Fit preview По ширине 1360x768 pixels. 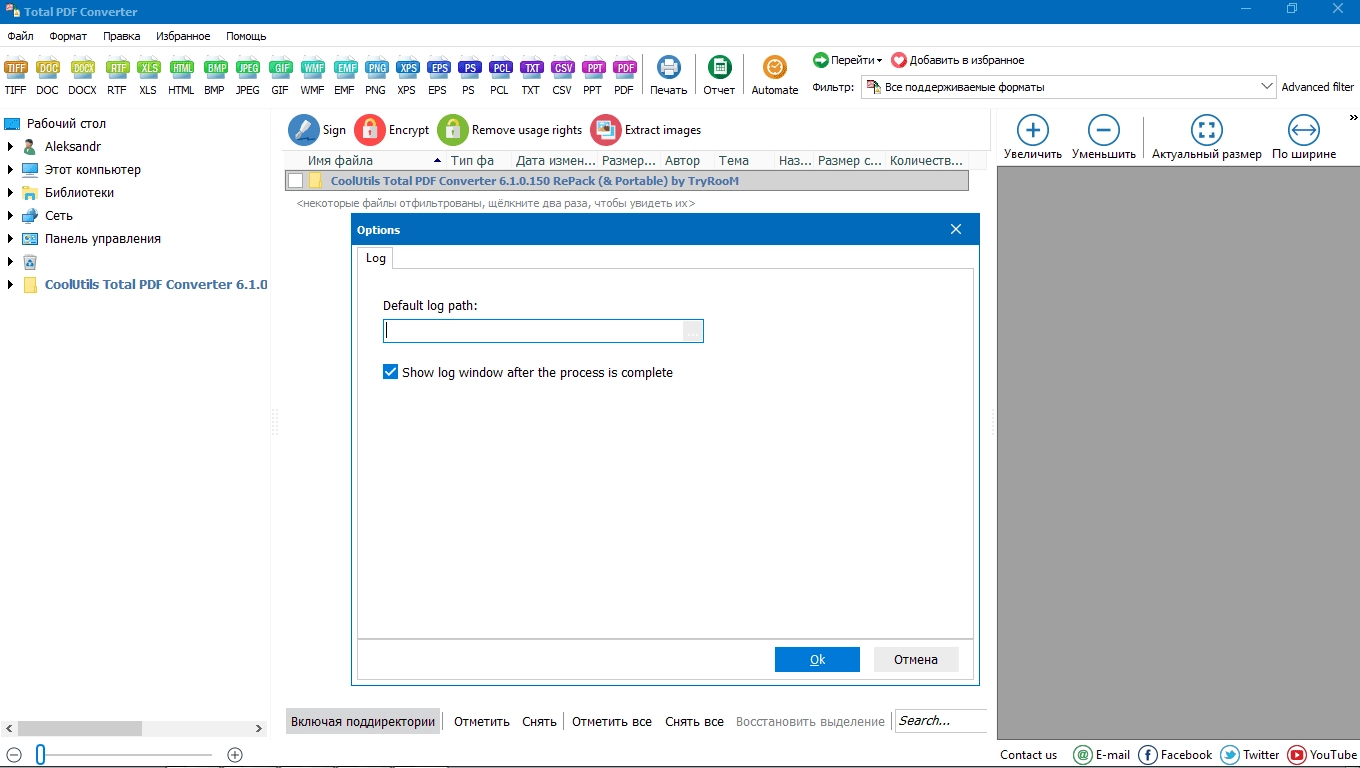click(x=1304, y=138)
